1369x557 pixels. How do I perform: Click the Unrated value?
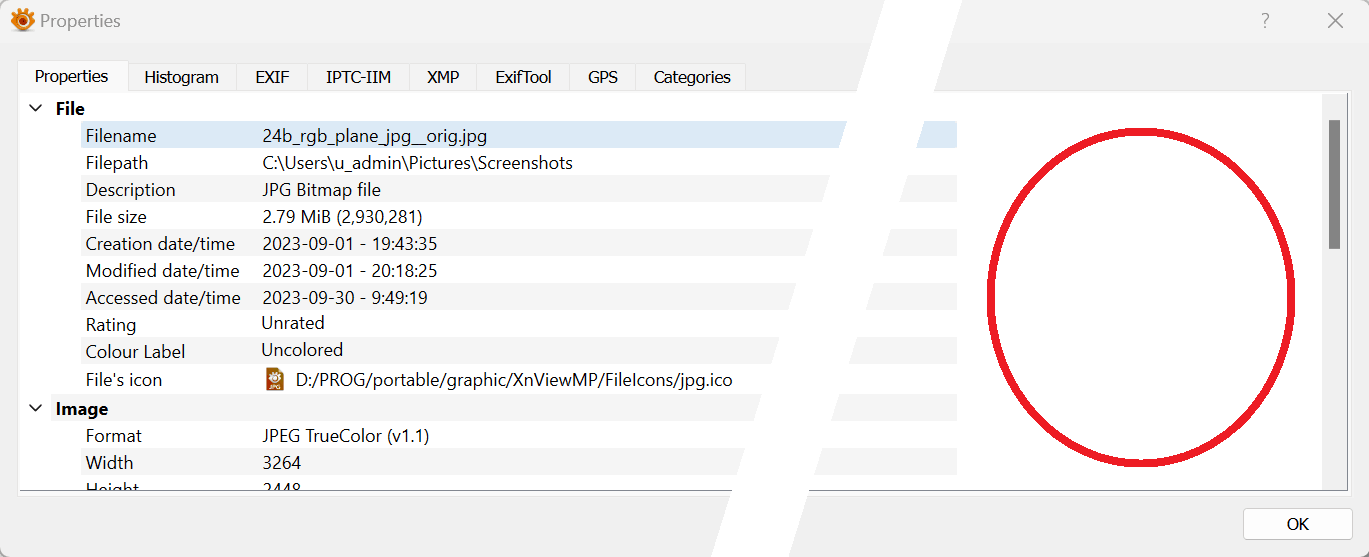[x=293, y=323]
